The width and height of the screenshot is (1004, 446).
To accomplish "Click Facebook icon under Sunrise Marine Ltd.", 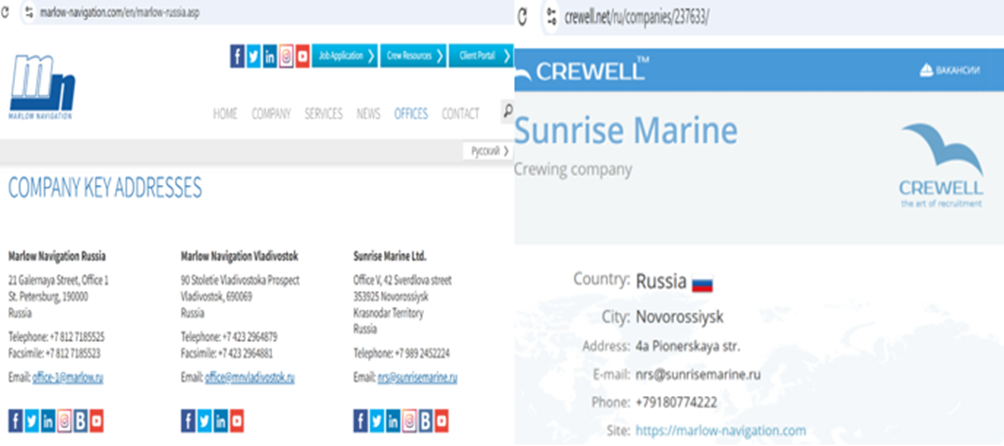I will [x=360, y=421].
